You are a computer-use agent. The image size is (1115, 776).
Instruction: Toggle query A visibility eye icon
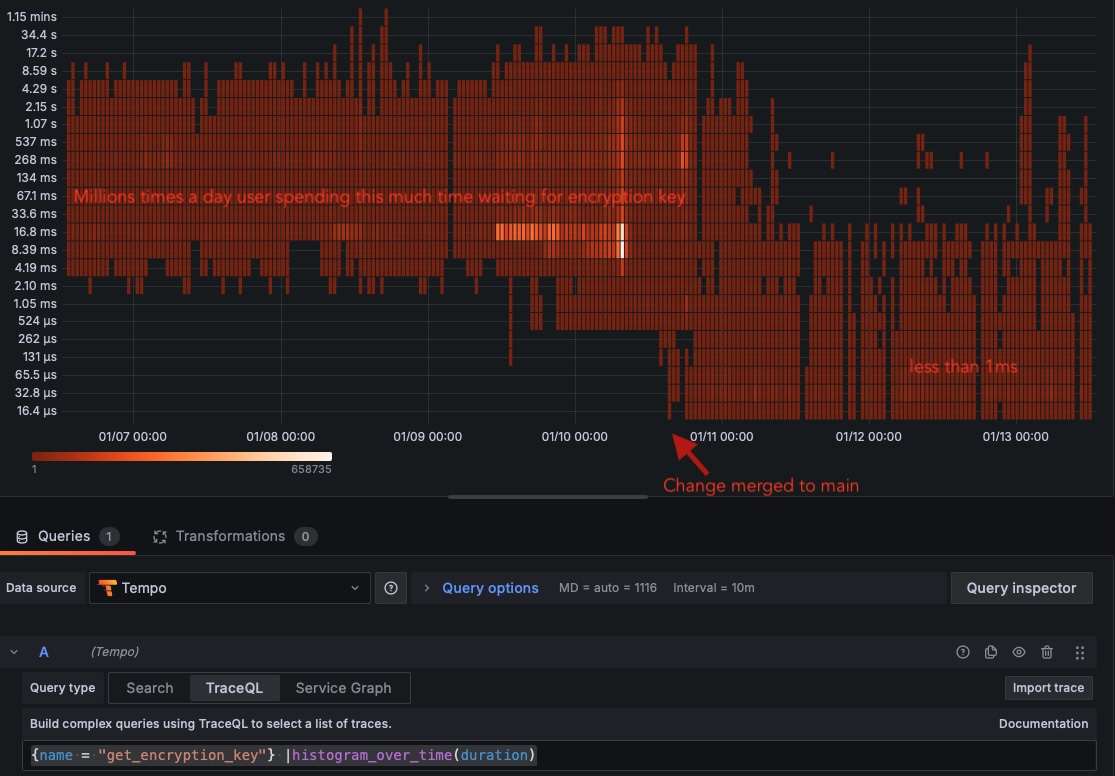(x=1019, y=652)
